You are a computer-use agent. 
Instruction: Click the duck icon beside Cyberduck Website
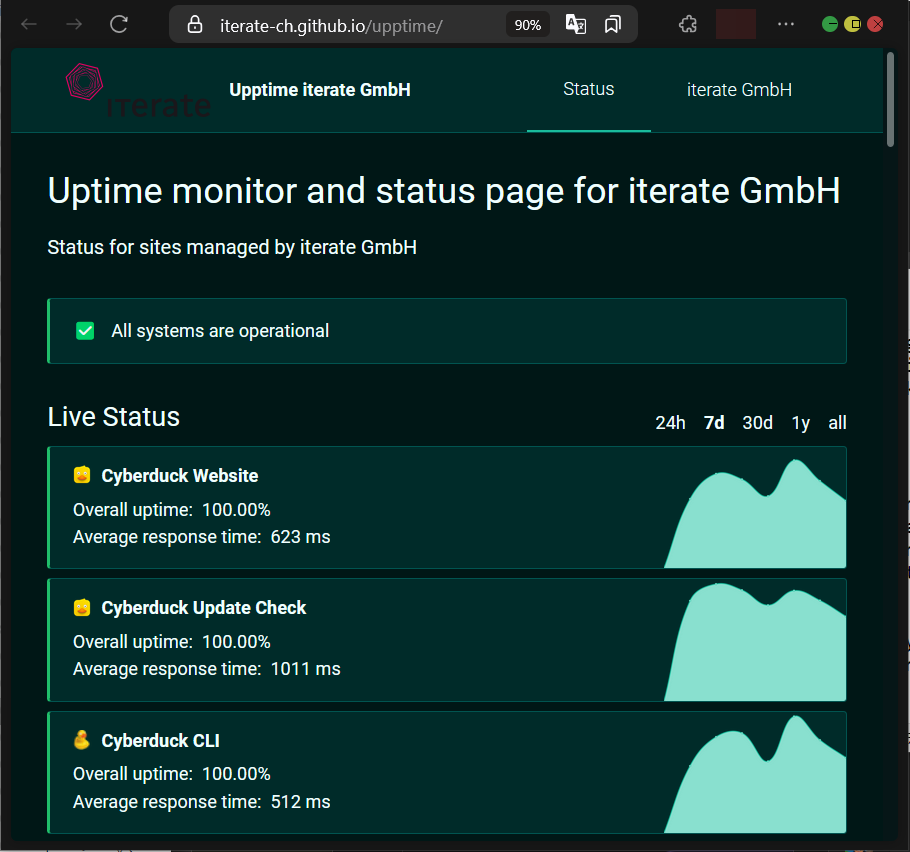82,475
